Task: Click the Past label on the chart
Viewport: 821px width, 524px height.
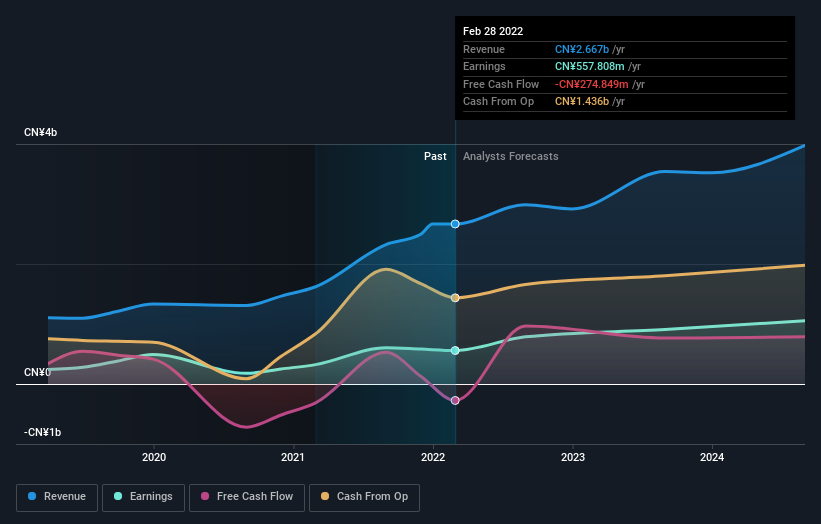Action: [x=435, y=156]
